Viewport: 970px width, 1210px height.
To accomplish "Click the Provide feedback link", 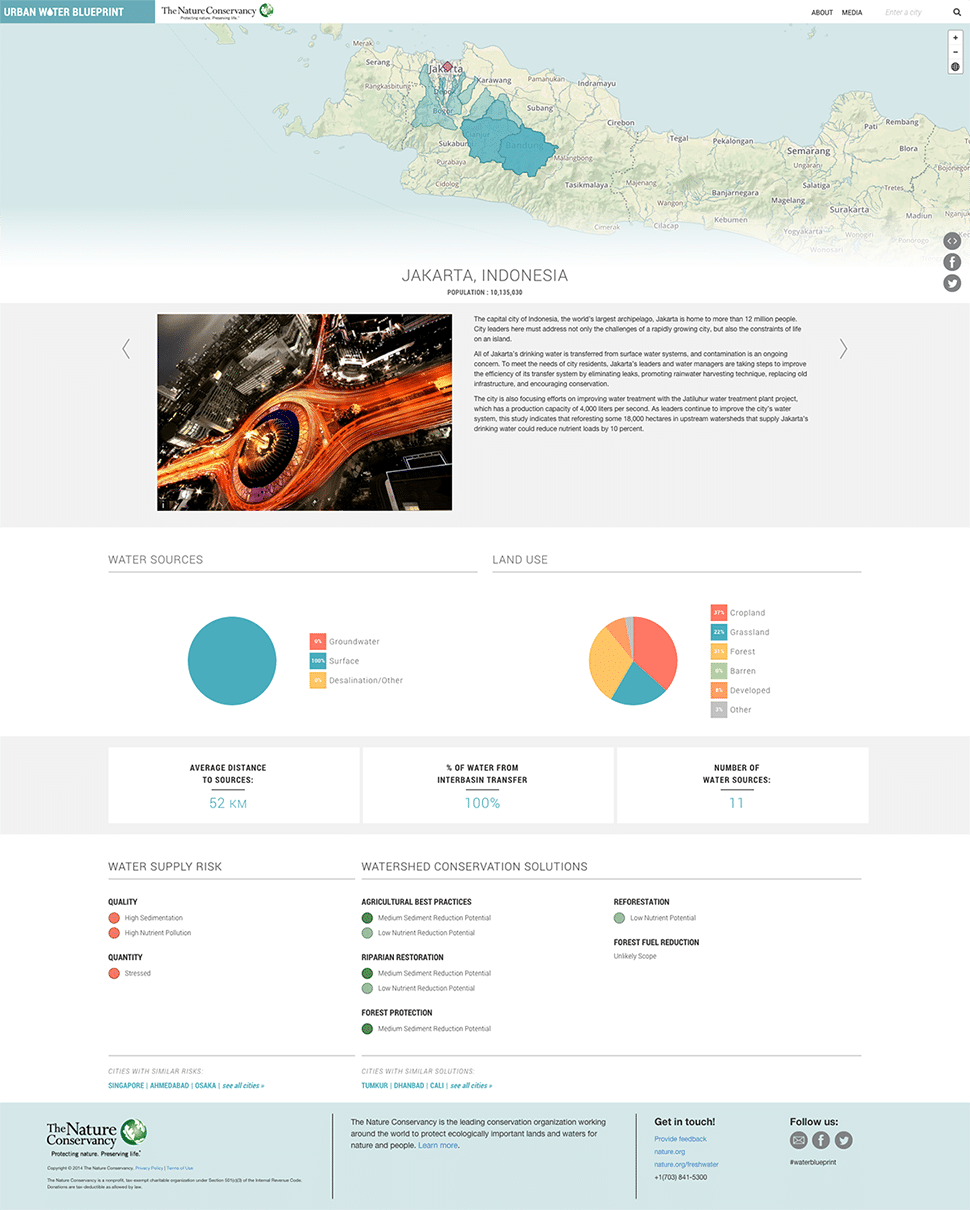I will tap(681, 1139).
